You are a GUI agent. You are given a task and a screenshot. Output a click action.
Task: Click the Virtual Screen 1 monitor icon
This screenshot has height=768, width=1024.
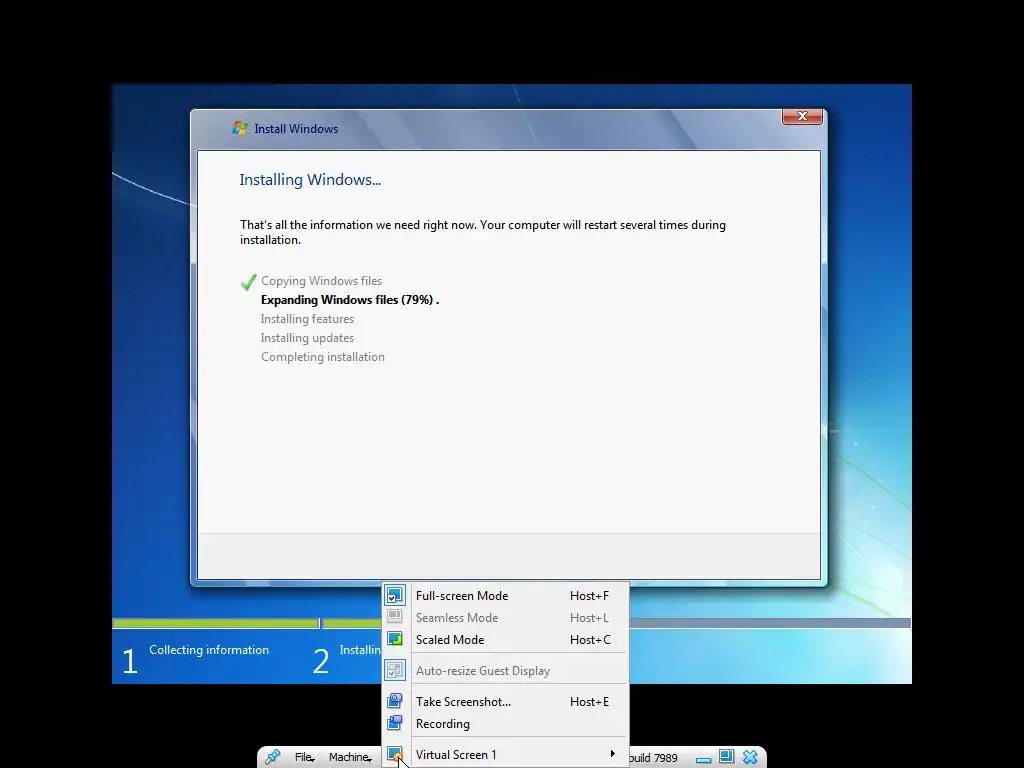[394, 754]
